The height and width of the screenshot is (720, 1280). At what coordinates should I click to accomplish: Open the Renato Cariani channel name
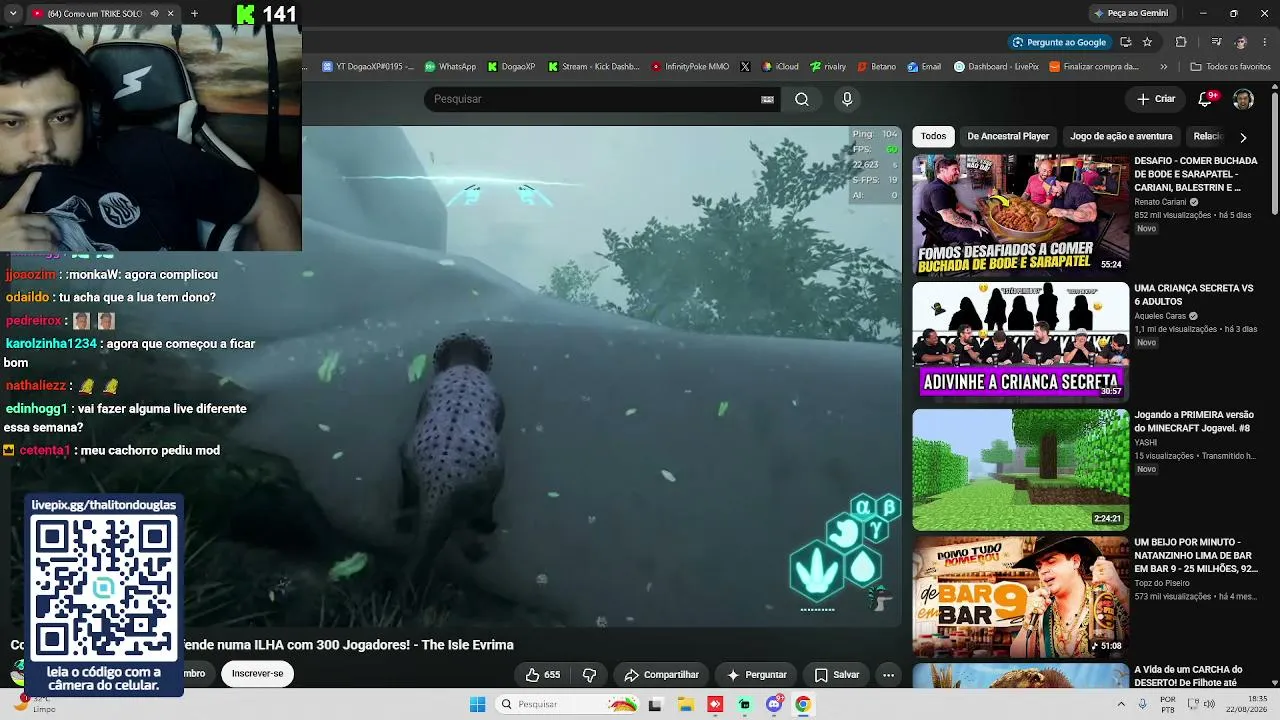coord(1160,201)
